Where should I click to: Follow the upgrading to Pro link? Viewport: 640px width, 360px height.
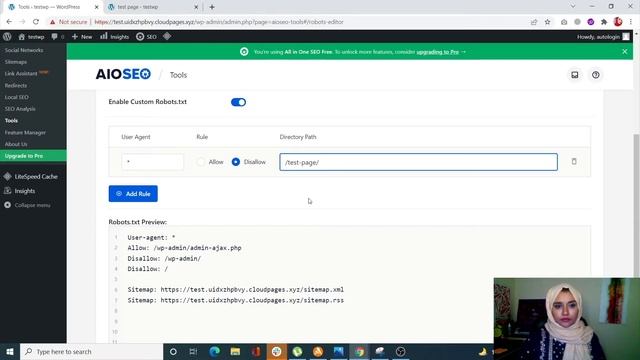click(438, 52)
